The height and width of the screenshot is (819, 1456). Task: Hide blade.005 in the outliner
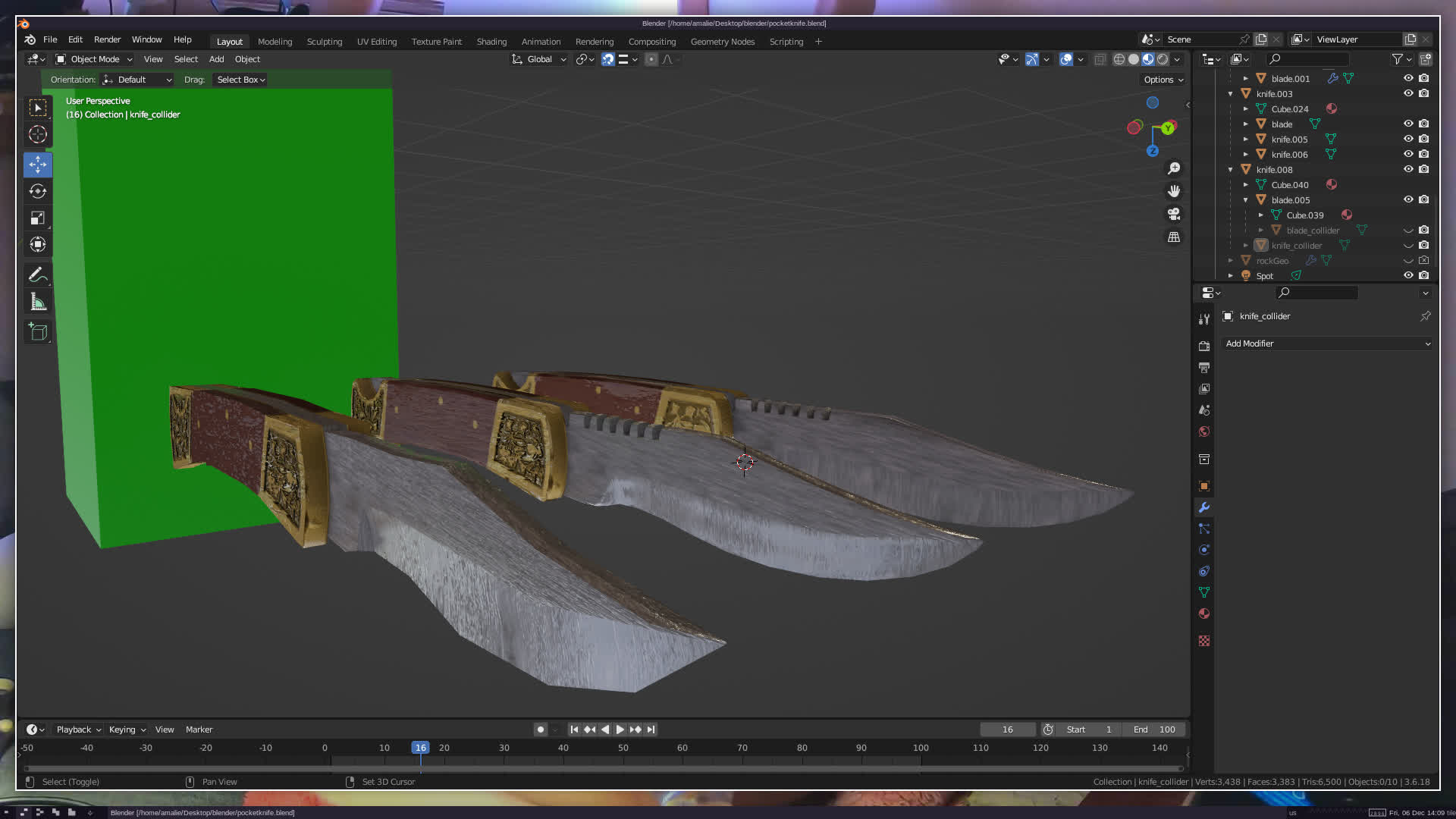pyautogui.click(x=1408, y=200)
